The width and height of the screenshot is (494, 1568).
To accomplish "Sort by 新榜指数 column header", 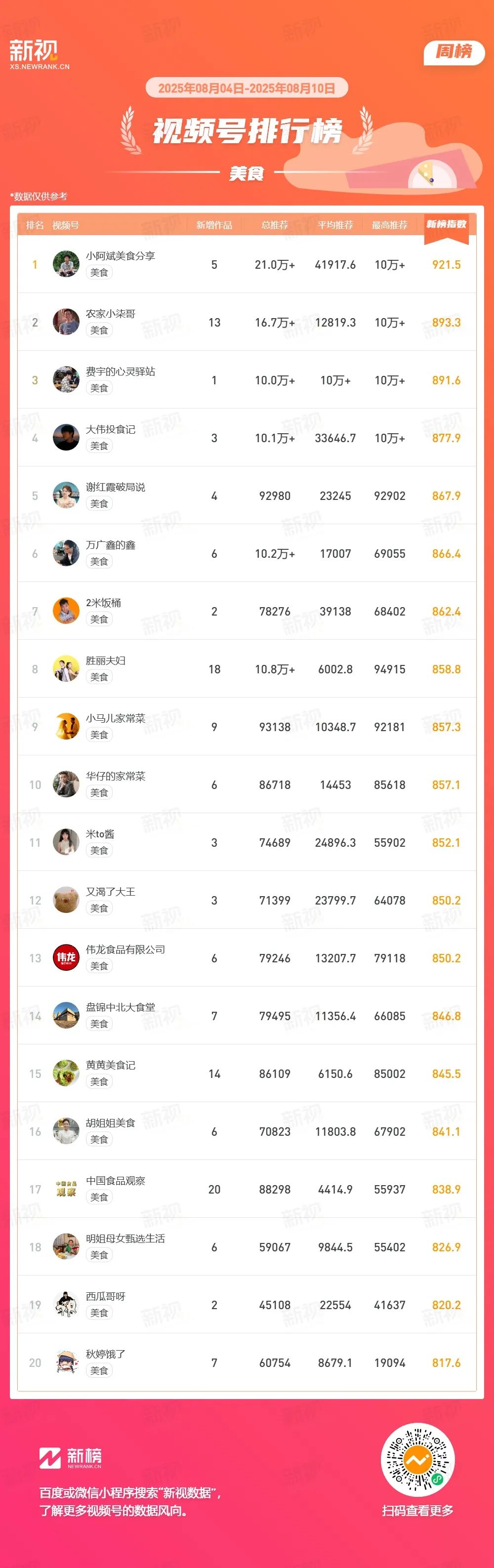I will [446, 225].
